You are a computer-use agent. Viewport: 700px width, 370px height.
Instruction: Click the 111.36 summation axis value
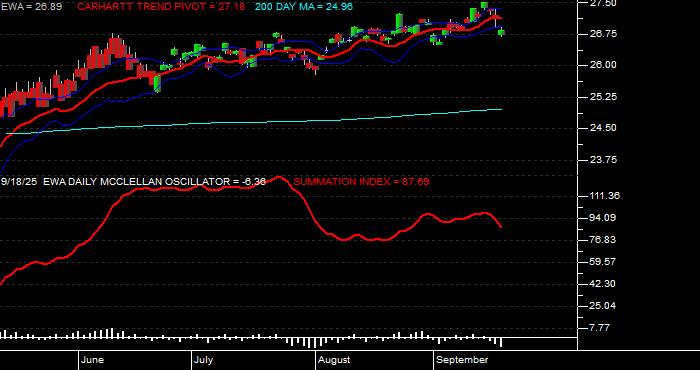click(604, 196)
